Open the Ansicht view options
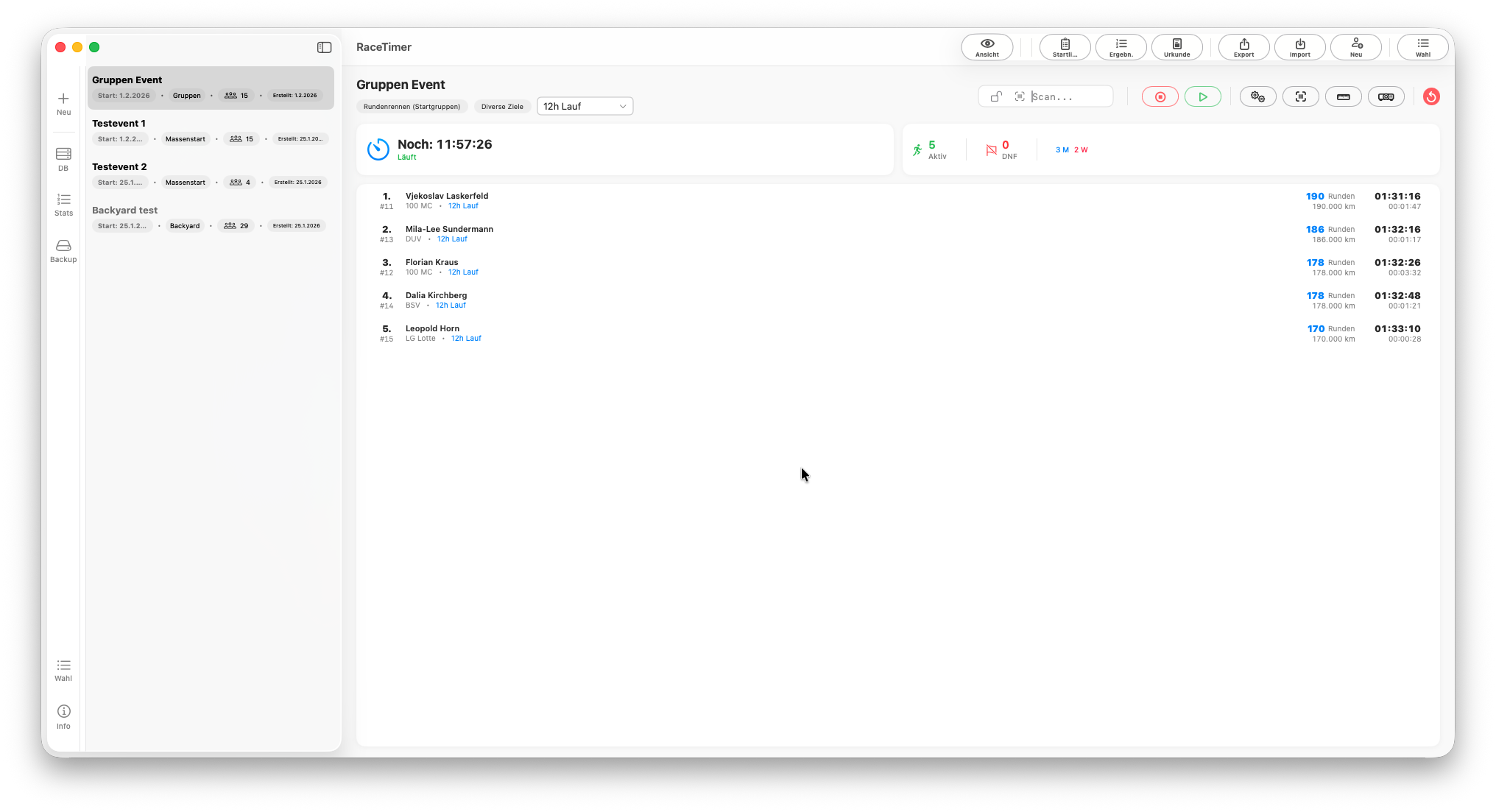Image resolution: width=1496 pixels, height=812 pixels. coord(987,47)
